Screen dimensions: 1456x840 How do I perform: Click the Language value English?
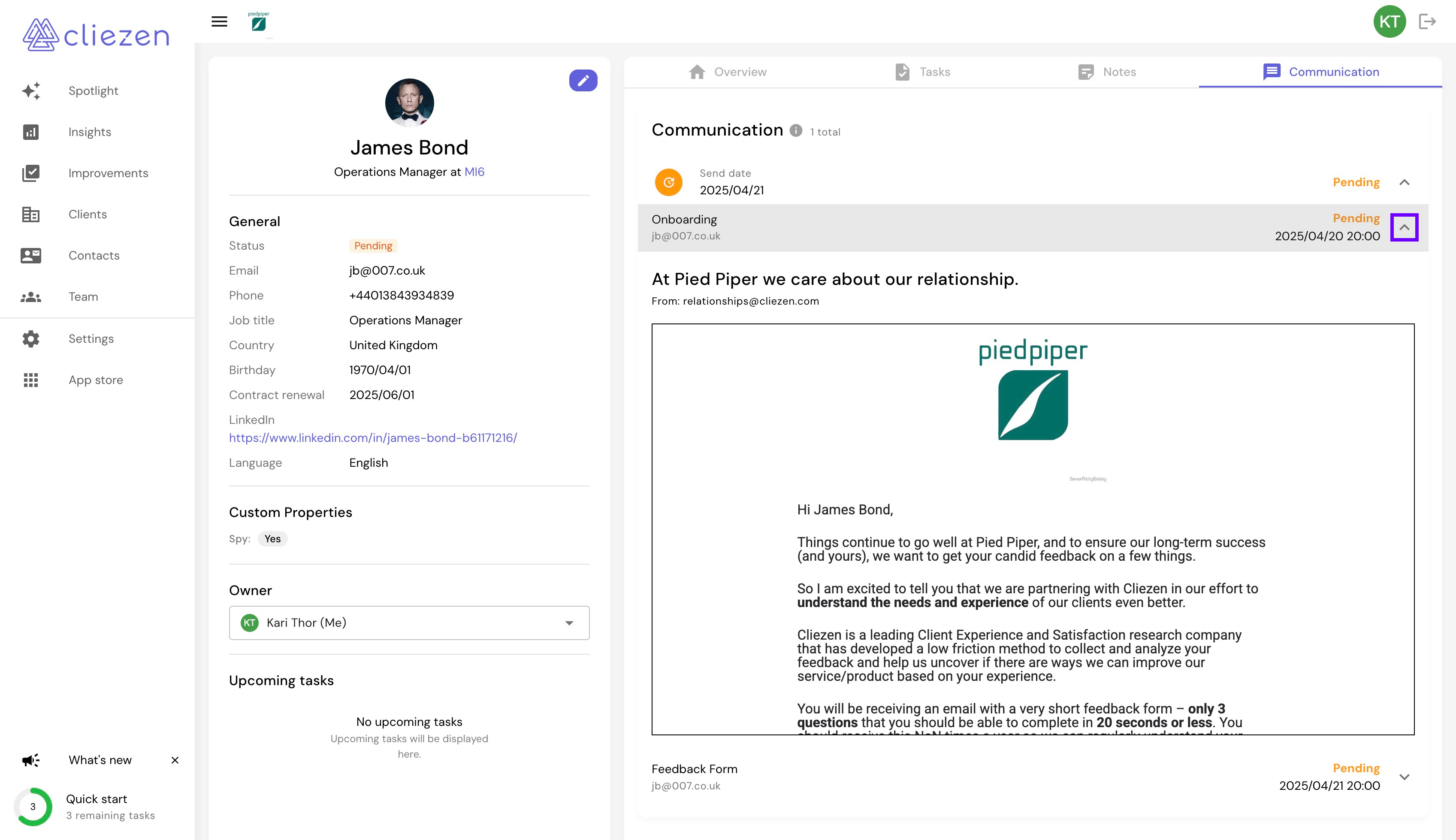368,463
